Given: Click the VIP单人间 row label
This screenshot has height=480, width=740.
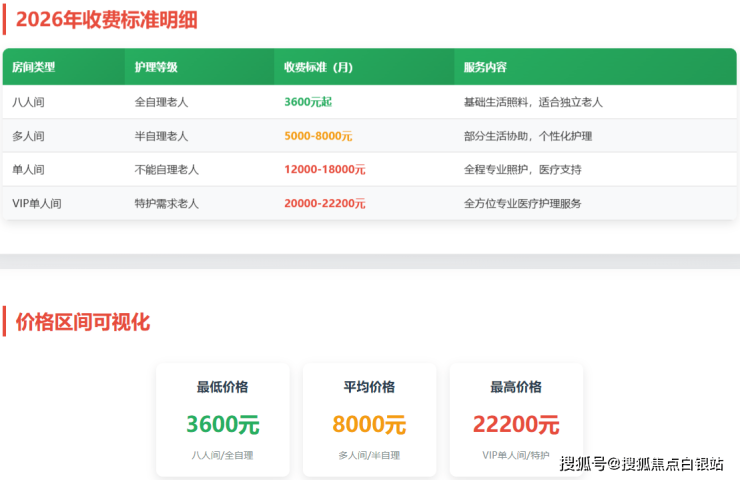Looking at the screenshot, I should click(37, 203).
